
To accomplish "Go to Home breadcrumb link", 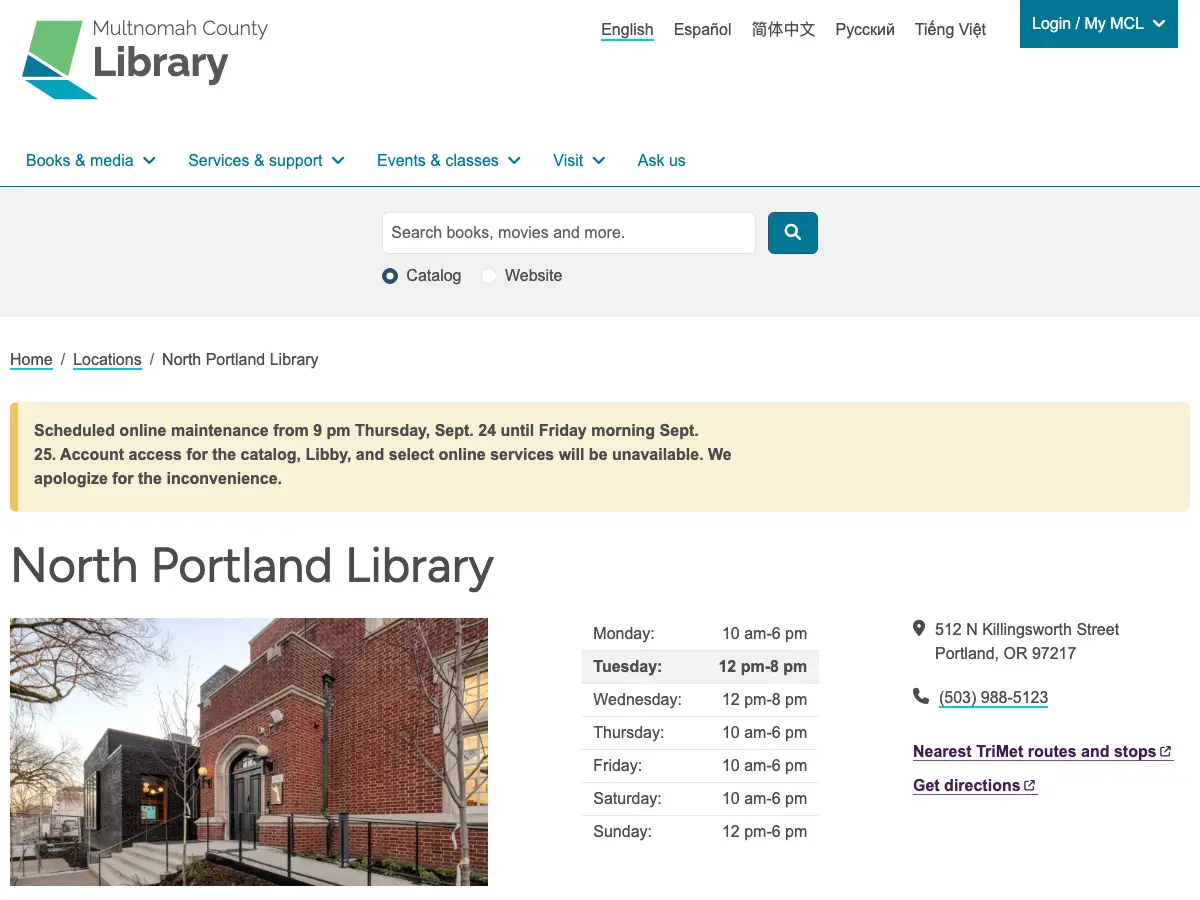I will (31, 359).
